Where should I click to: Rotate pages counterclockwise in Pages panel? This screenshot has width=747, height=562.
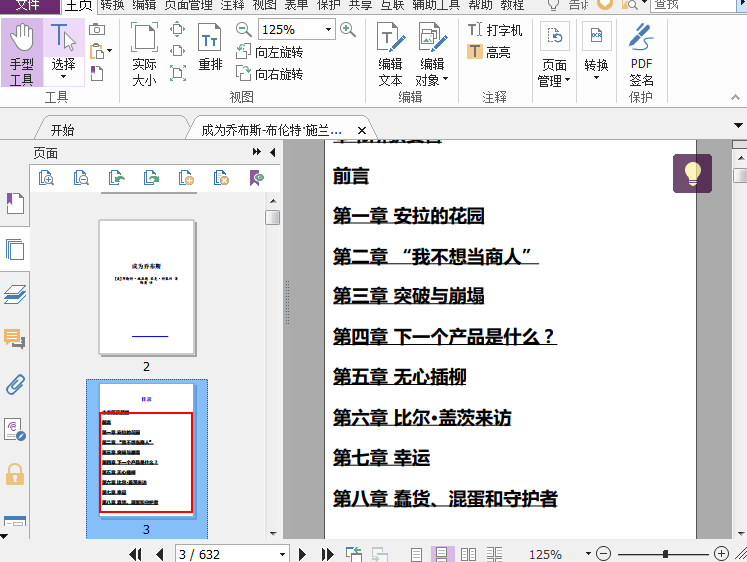pyautogui.click(x=116, y=178)
